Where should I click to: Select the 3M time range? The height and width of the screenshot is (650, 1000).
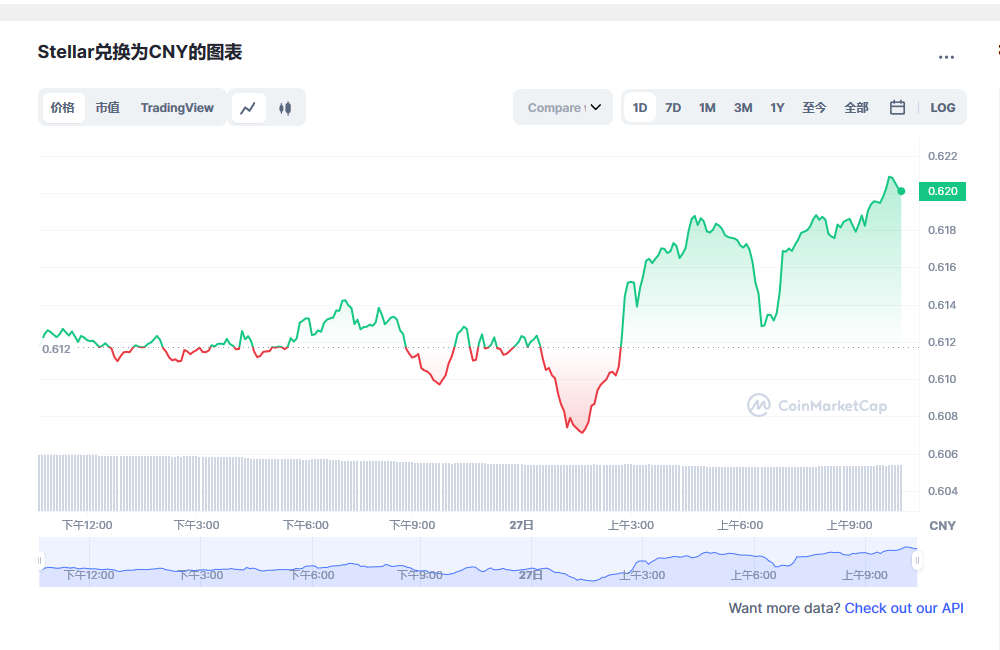(x=743, y=108)
